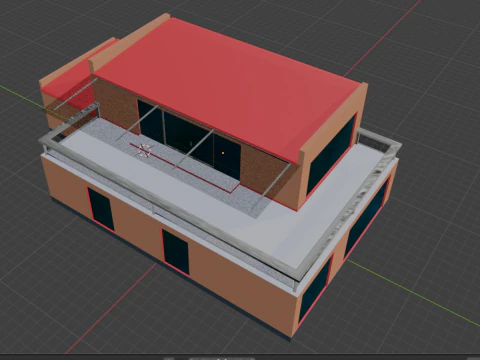Select the upper floor sliding glass doors
The height and width of the screenshot is (360, 480).
(x=189, y=139)
